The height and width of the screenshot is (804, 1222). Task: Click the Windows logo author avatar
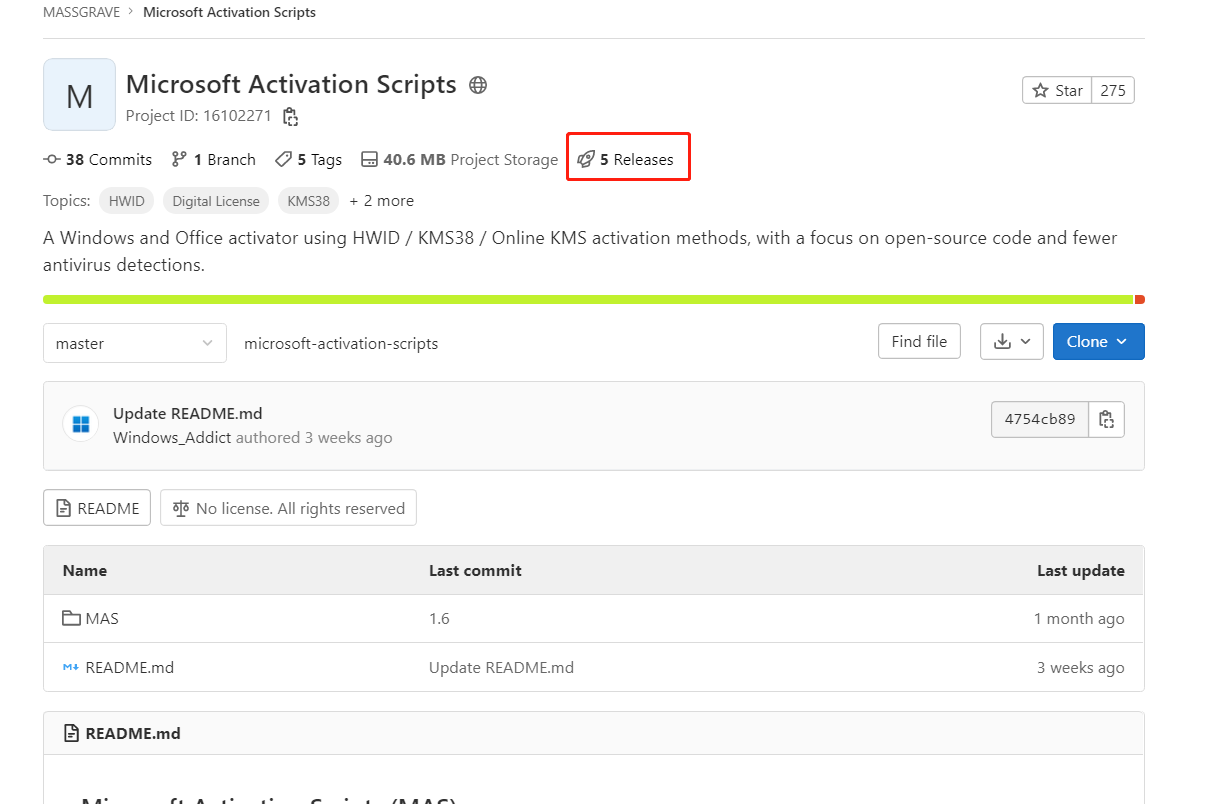81,424
